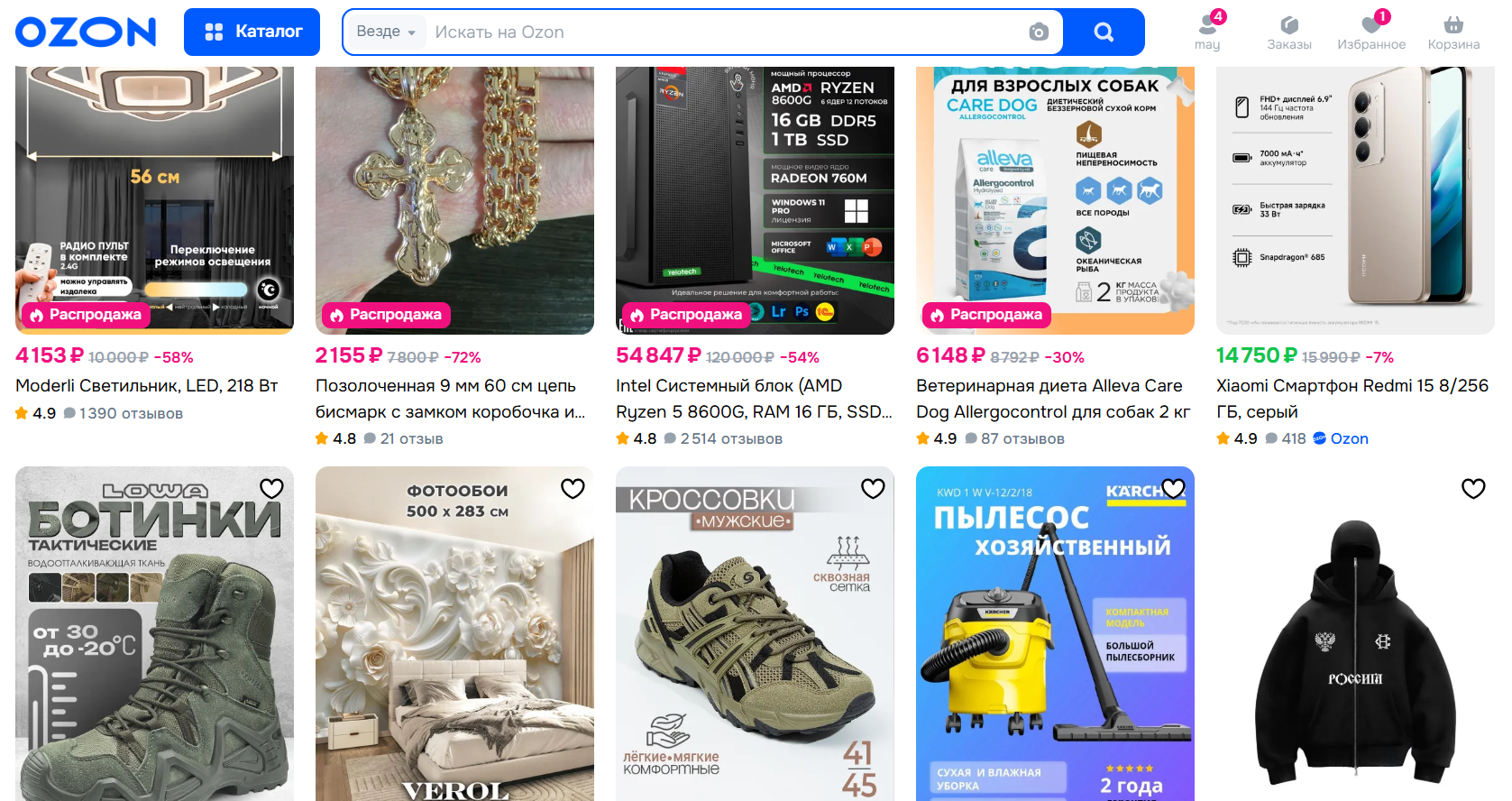This screenshot has height=801, width=1512.
Task: Open Корзина shopping cart
Action: coord(1453,32)
